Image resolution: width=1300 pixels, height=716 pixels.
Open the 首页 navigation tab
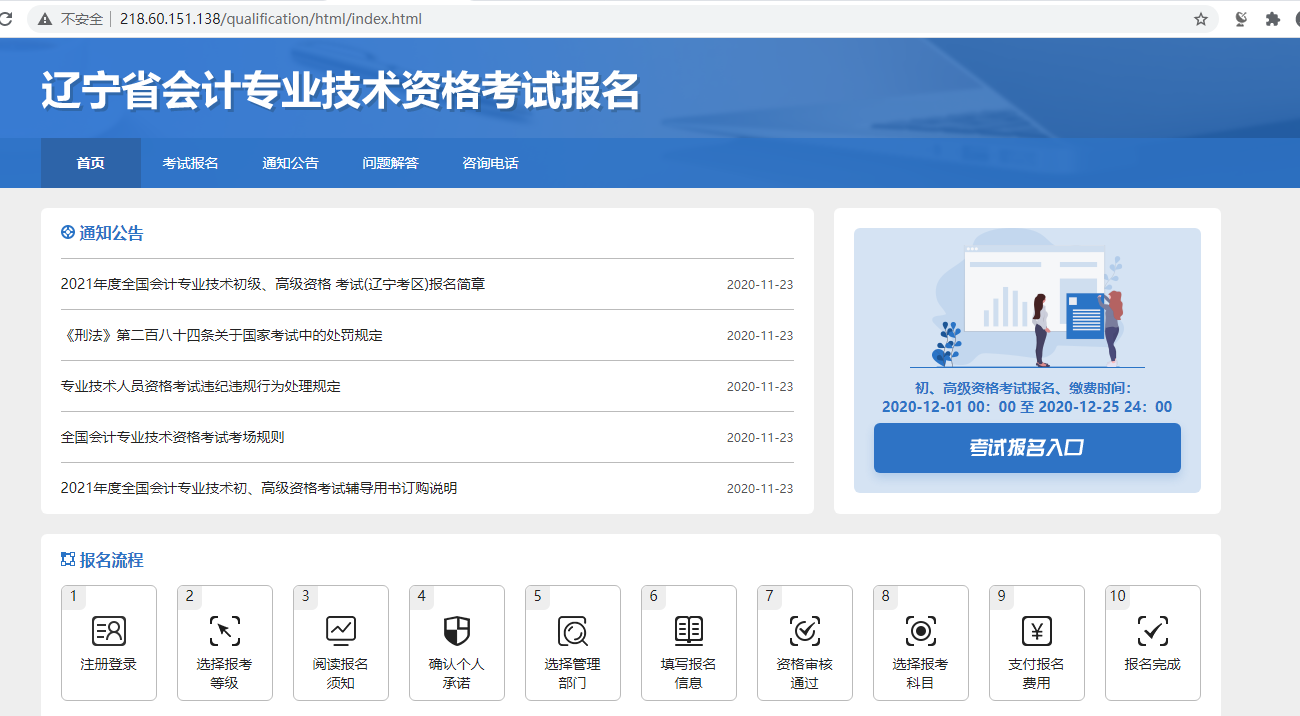pos(91,163)
